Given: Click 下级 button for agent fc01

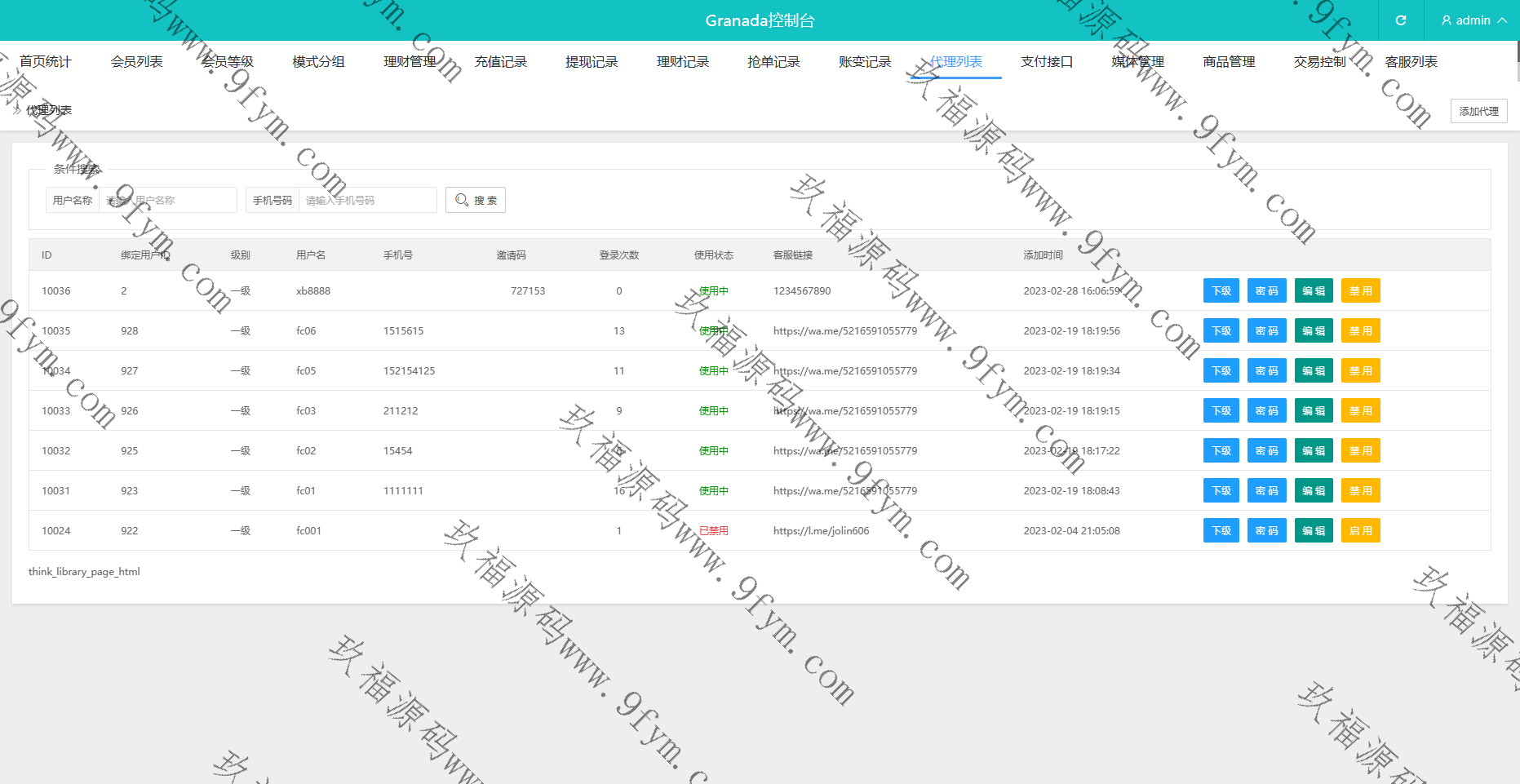Looking at the screenshot, I should pos(1221,491).
